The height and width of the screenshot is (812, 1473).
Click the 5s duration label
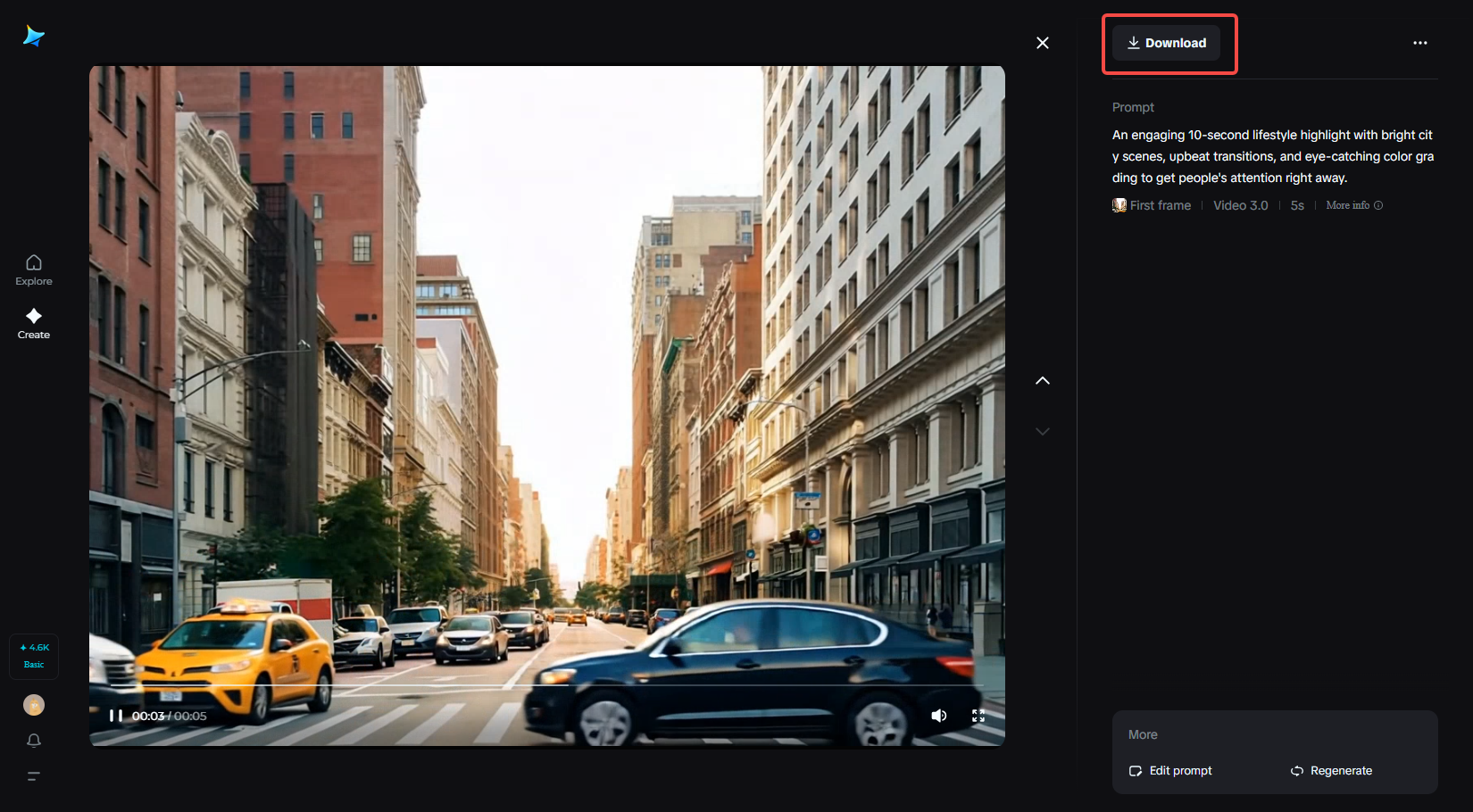coord(1297,205)
